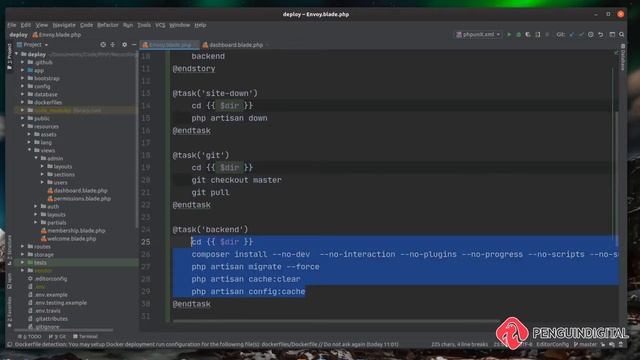Open the Structure side tool window
The width and height of the screenshot is (640, 360).
tap(9, 250)
